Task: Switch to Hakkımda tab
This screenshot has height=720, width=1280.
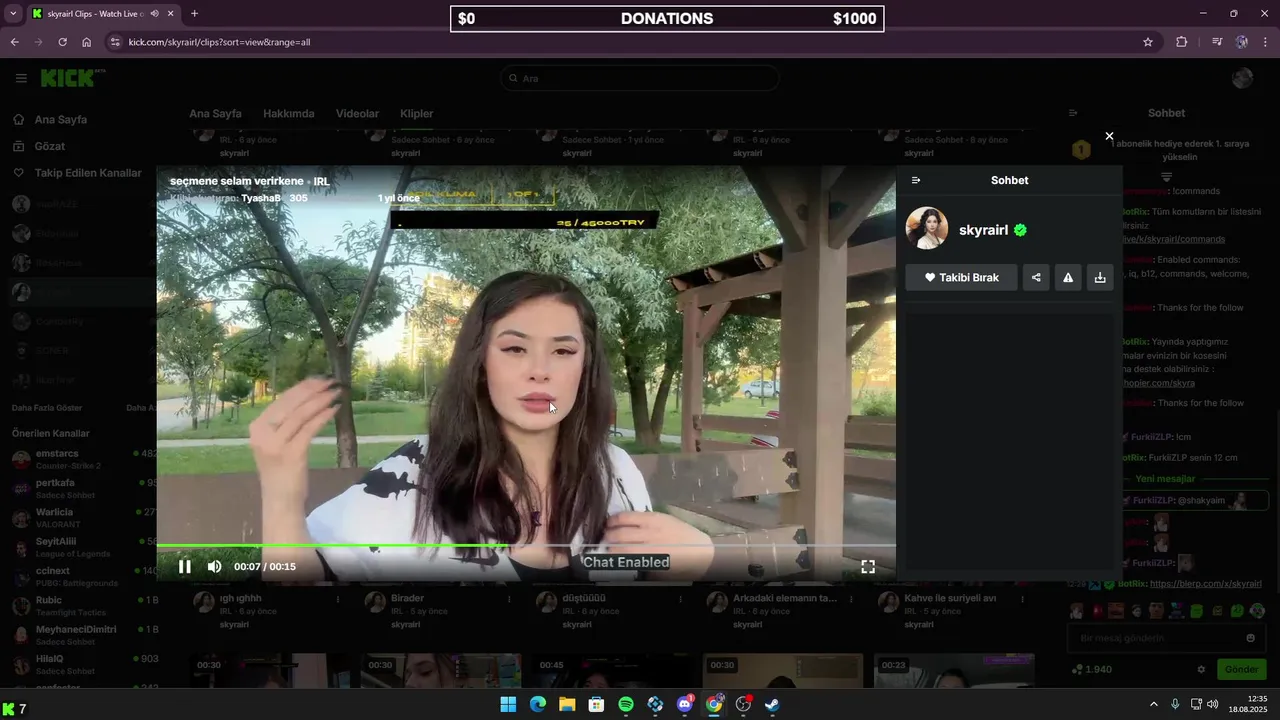Action: click(x=289, y=114)
